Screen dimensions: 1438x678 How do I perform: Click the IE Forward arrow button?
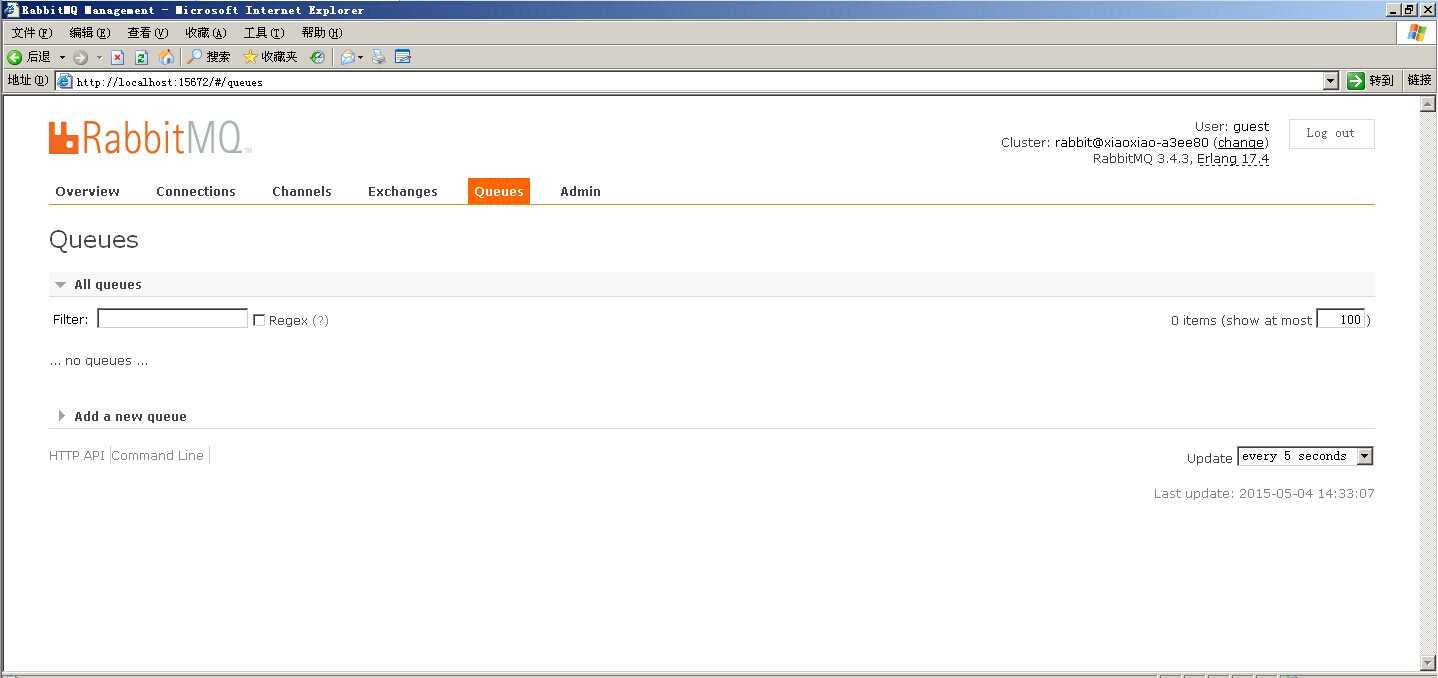coord(81,58)
